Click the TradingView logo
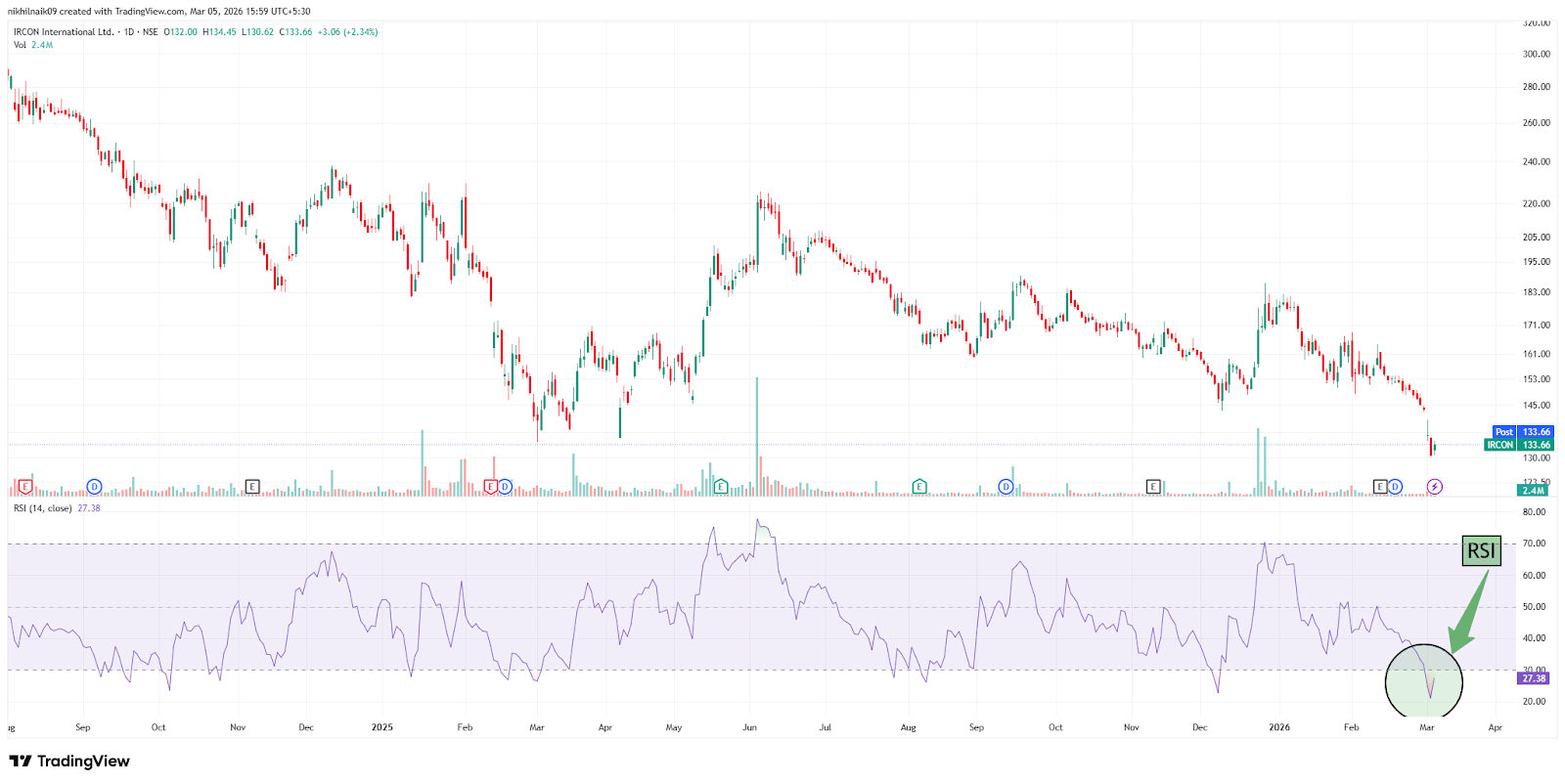 pyautogui.click(x=69, y=762)
